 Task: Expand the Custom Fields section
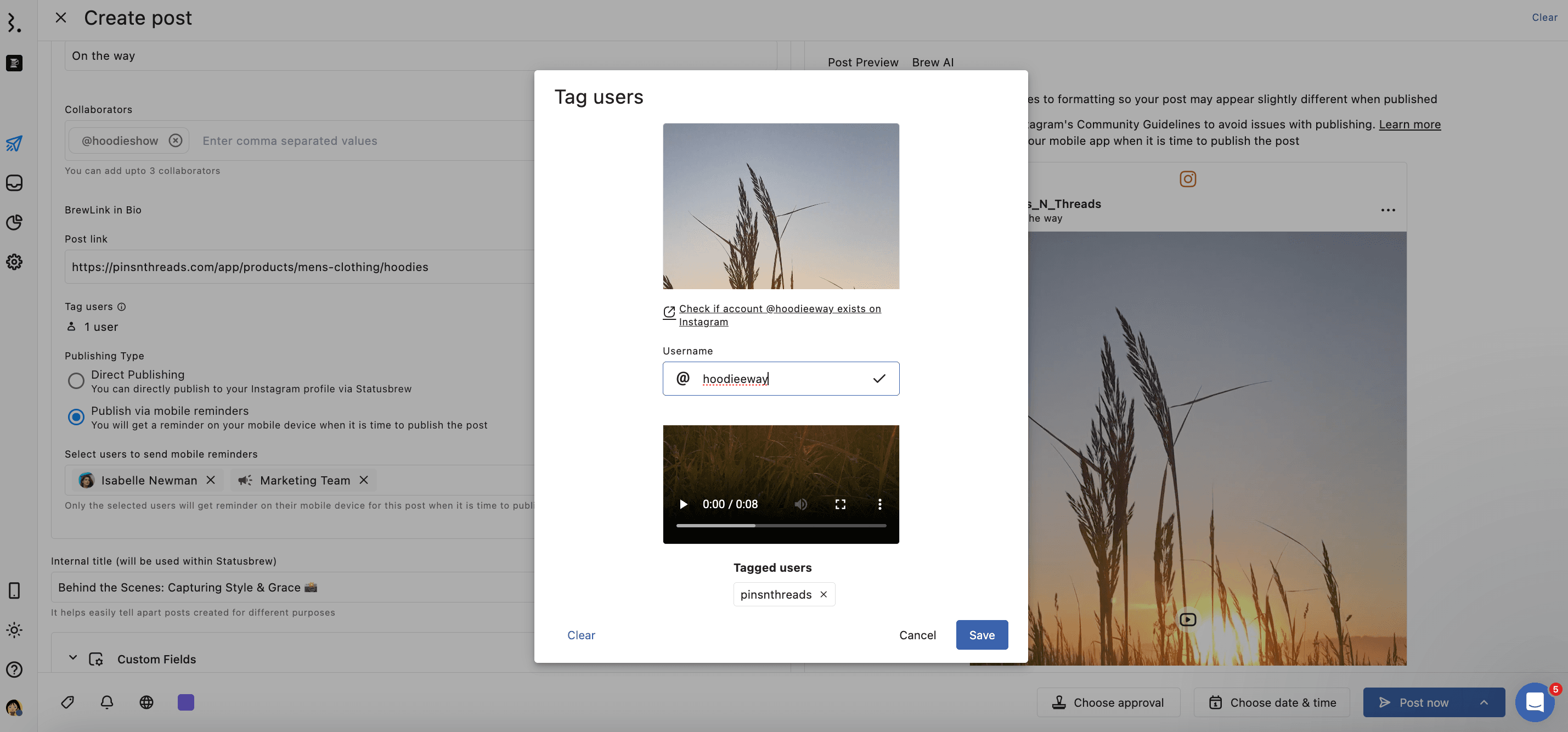coord(73,658)
